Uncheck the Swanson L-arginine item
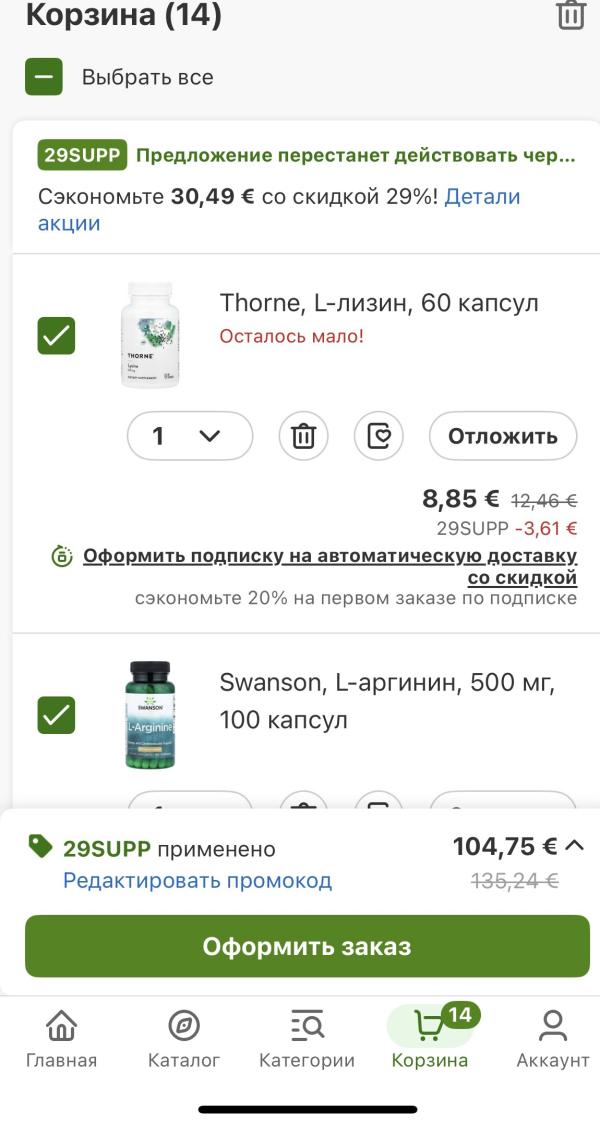The width and height of the screenshot is (600, 1126). [56, 714]
